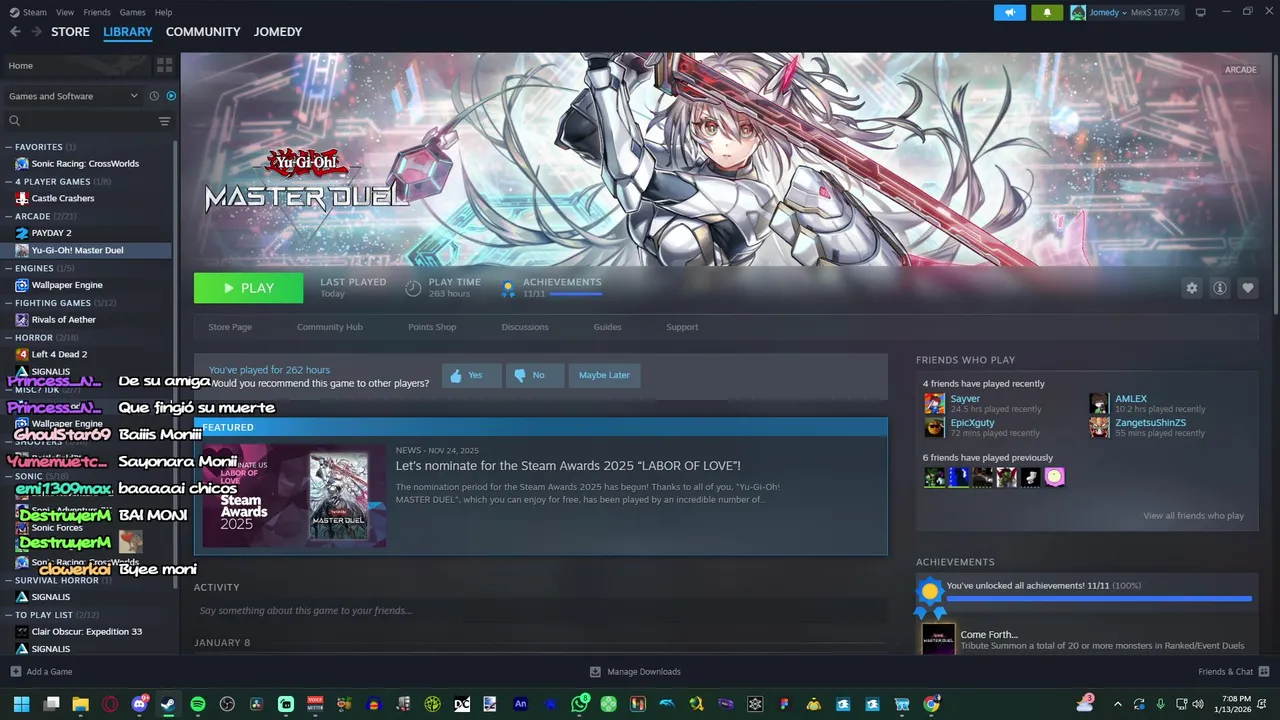The width and height of the screenshot is (1280, 720).
Task: Click AMLEX's friend avatar
Action: point(1099,403)
